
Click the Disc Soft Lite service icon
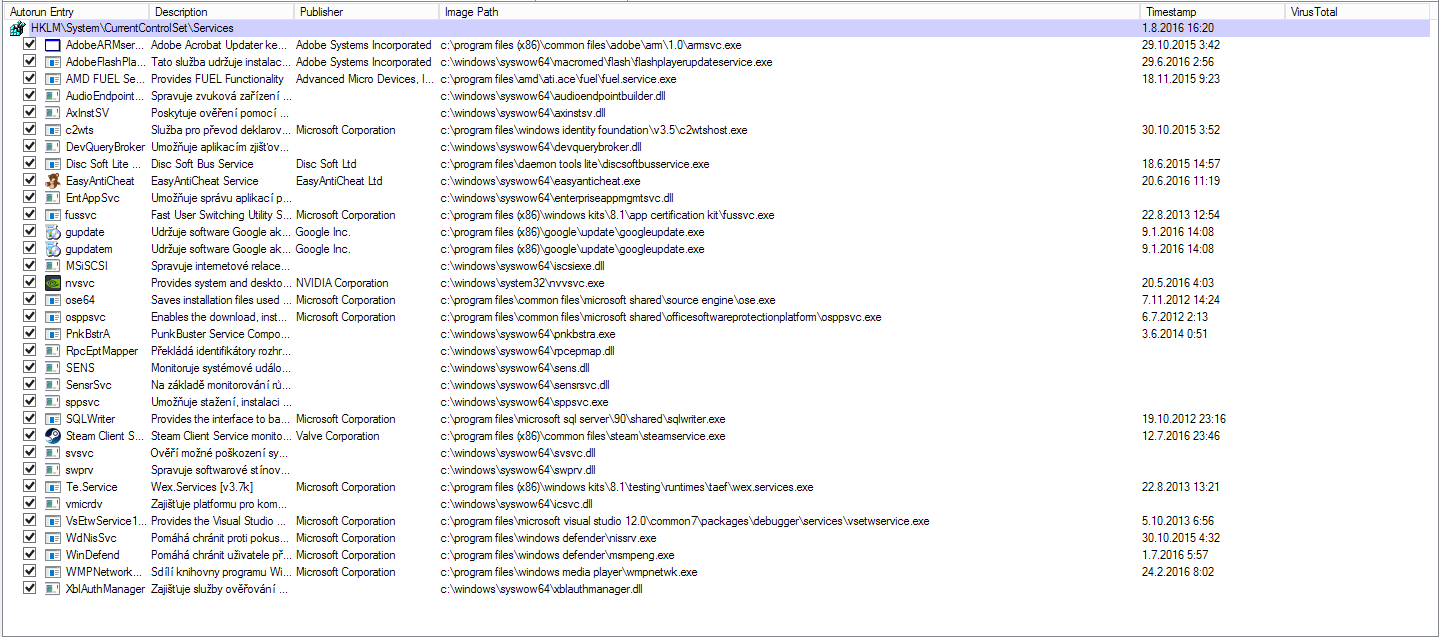point(53,164)
